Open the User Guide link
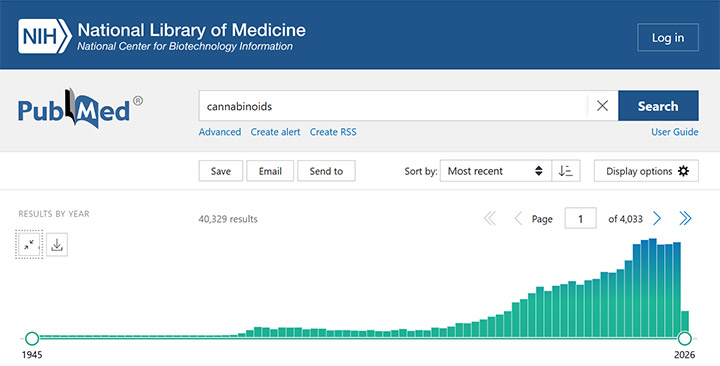Image resolution: width=720 pixels, height=366 pixels. pyautogui.click(x=675, y=132)
